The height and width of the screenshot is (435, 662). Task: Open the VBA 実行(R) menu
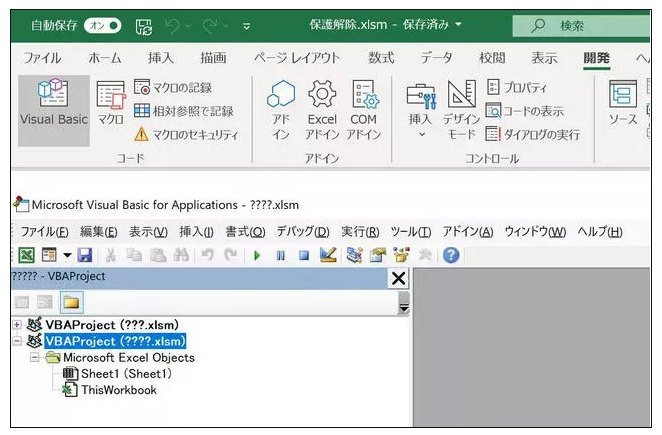pos(360,232)
